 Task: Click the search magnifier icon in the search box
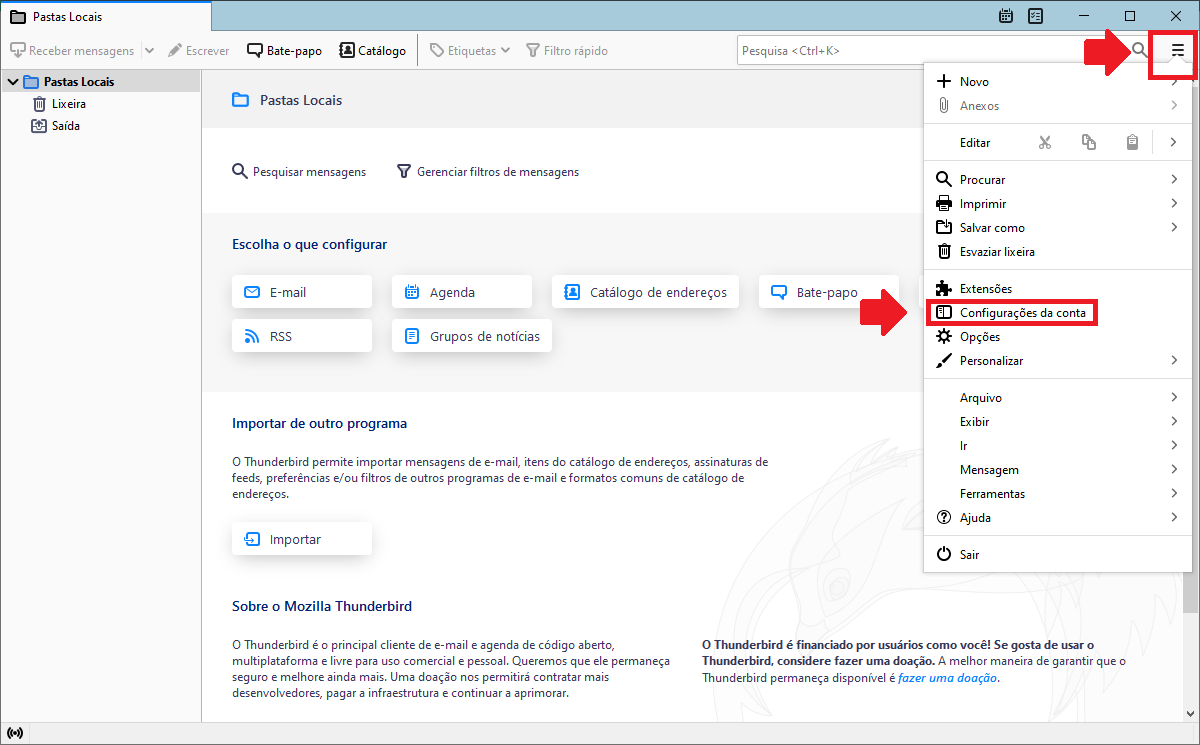[1139, 50]
